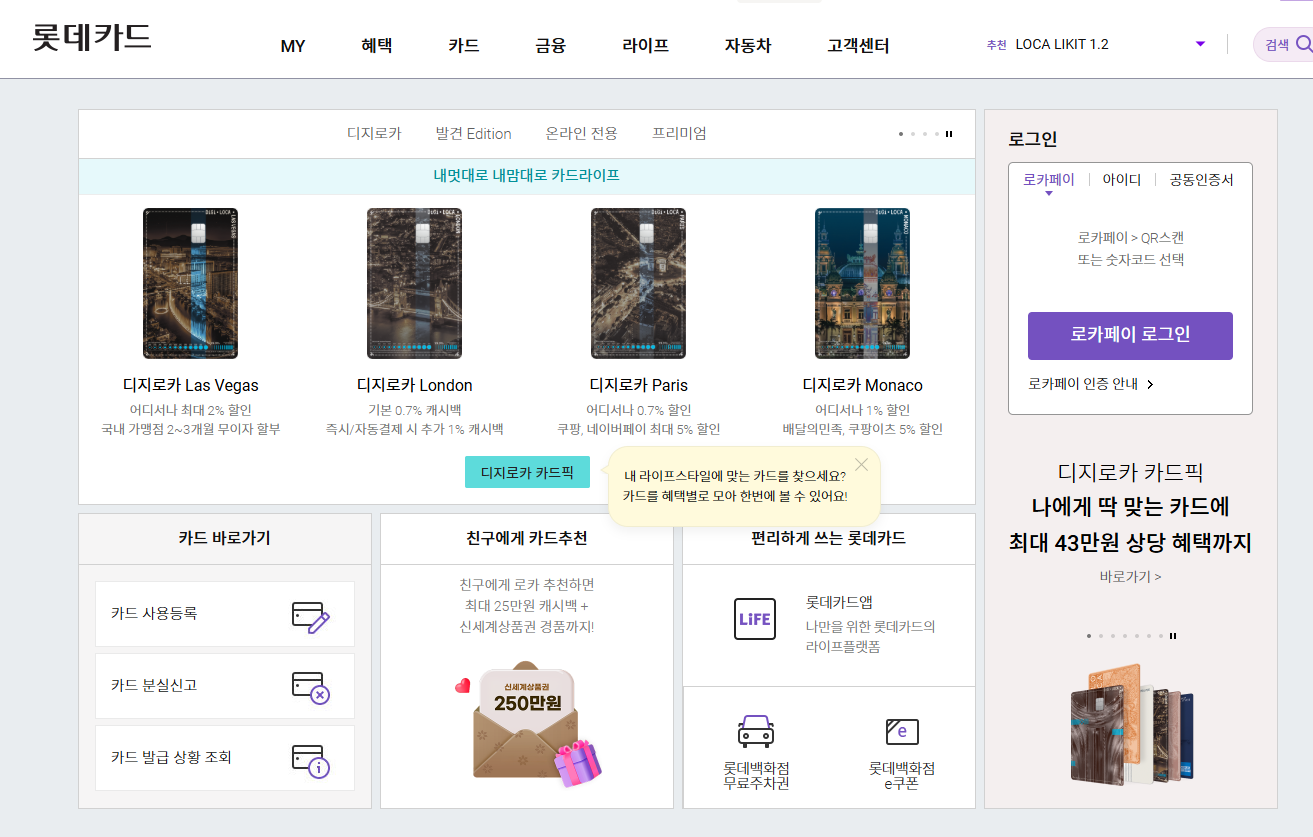Click the 롯데카드앱 text link
Screen dimensions: 1313x837
(840, 602)
